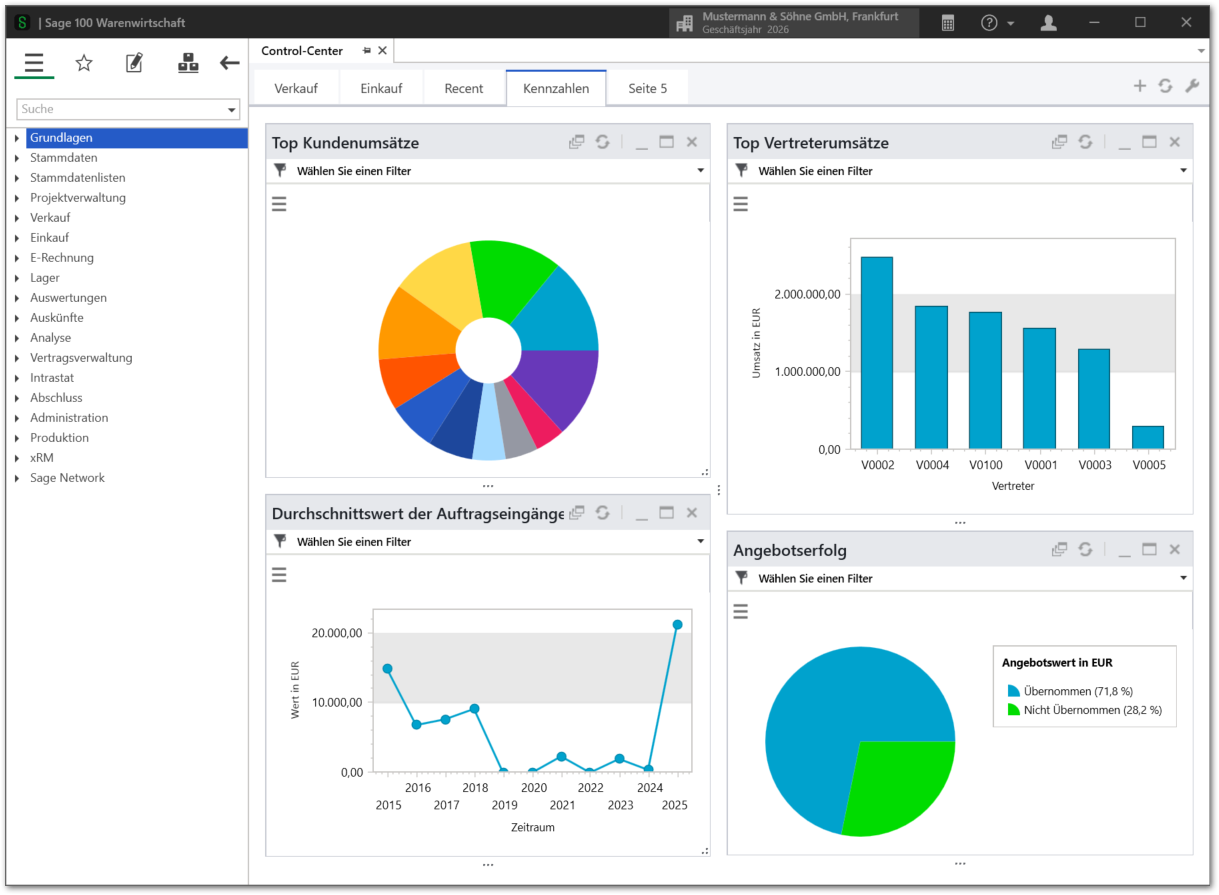Viewport: 1219px width, 895px height.
Task: Open Vertragsverwaltung in the navigation tree
Action: point(81,358)
